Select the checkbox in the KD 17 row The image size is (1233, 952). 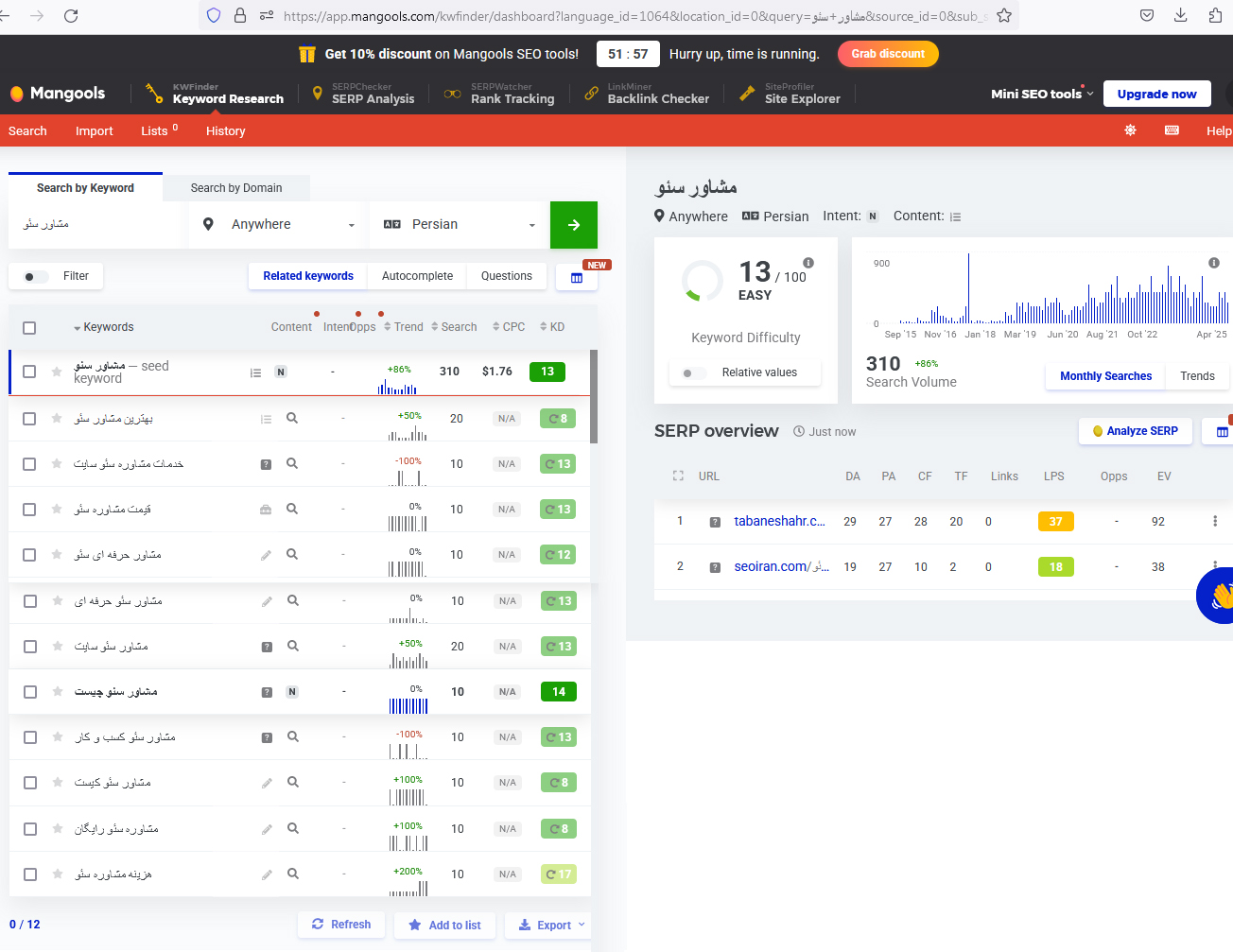coord(29,874)
